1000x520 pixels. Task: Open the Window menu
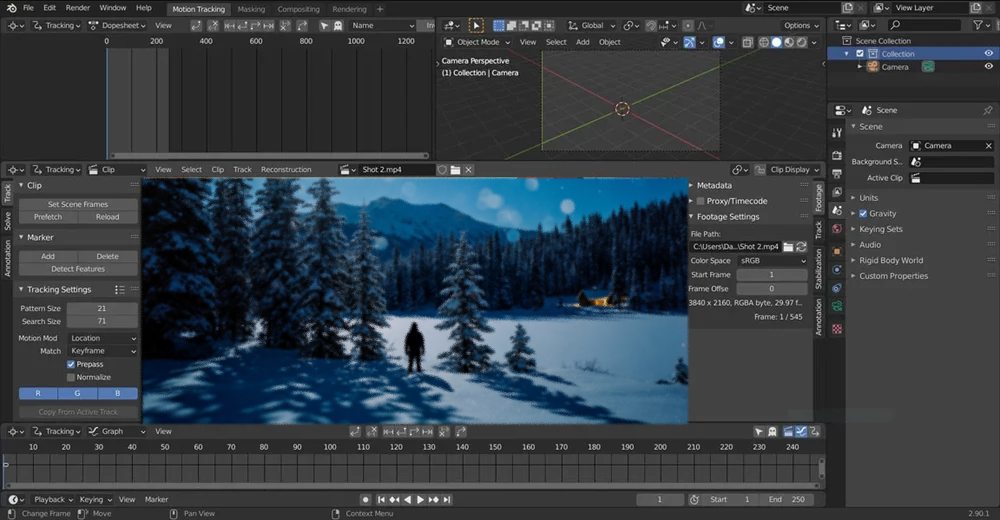coord(113,8)
